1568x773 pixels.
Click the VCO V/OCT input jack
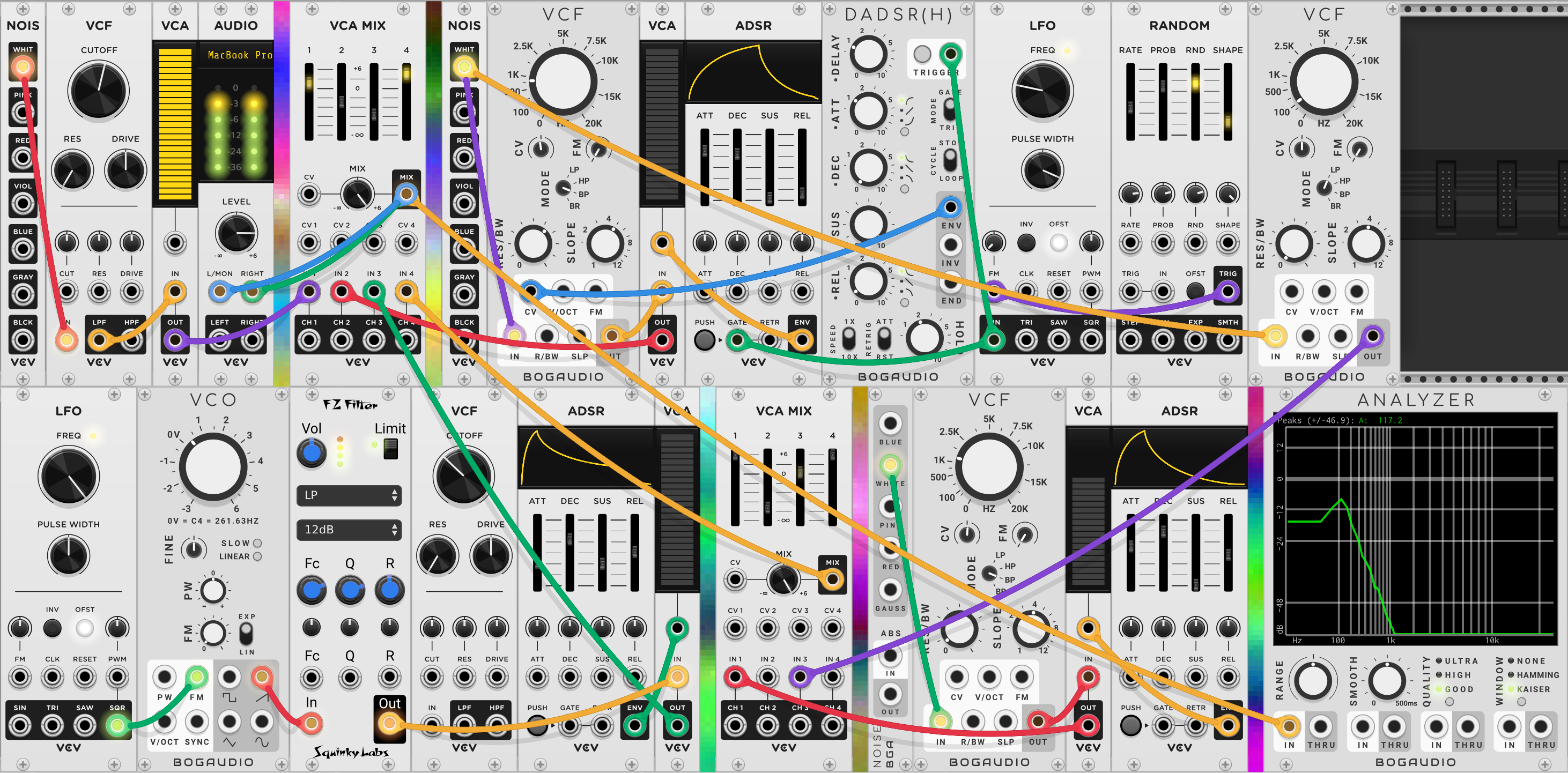point(164,723)
